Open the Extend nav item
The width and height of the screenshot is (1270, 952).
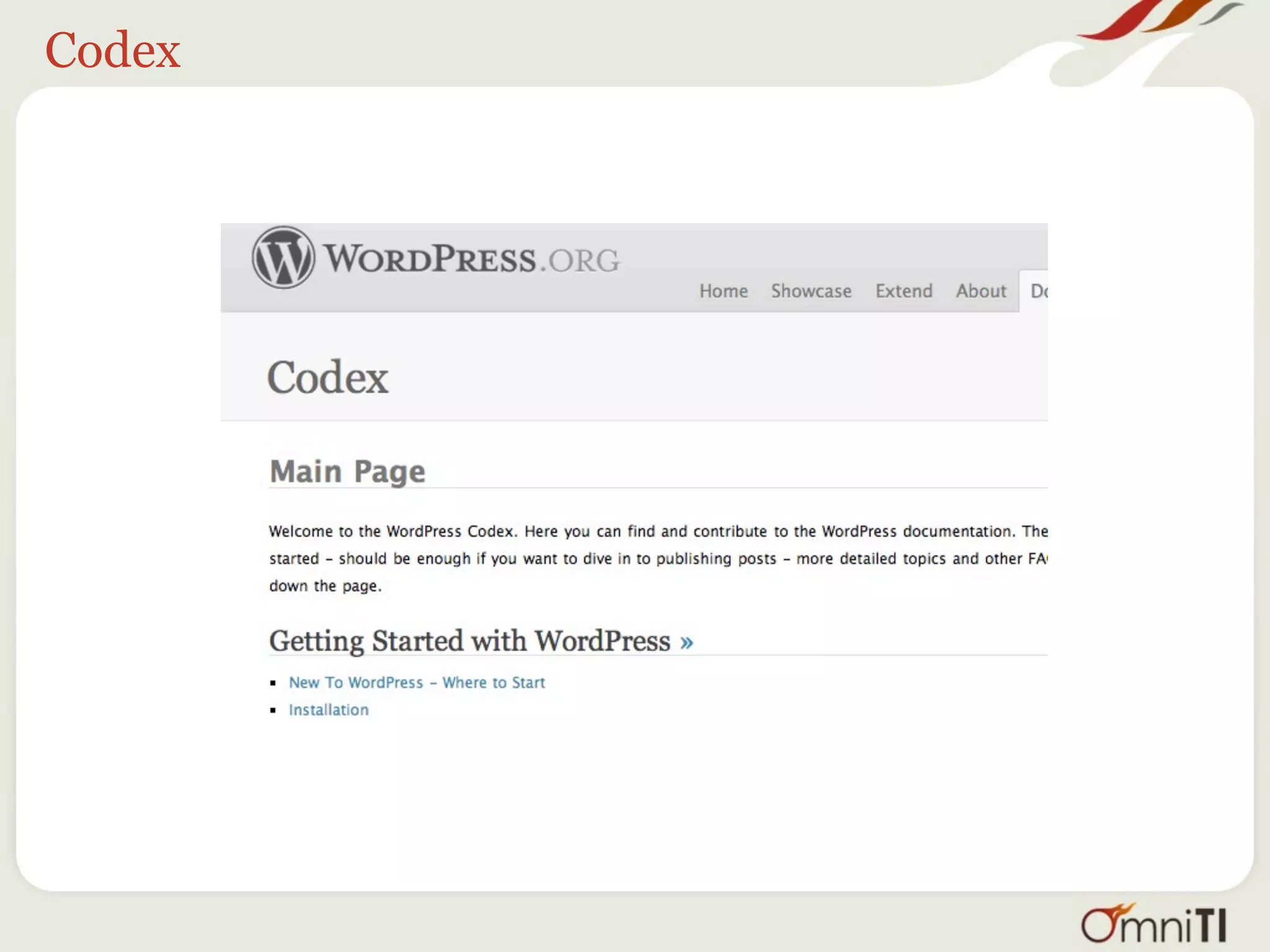904,291
